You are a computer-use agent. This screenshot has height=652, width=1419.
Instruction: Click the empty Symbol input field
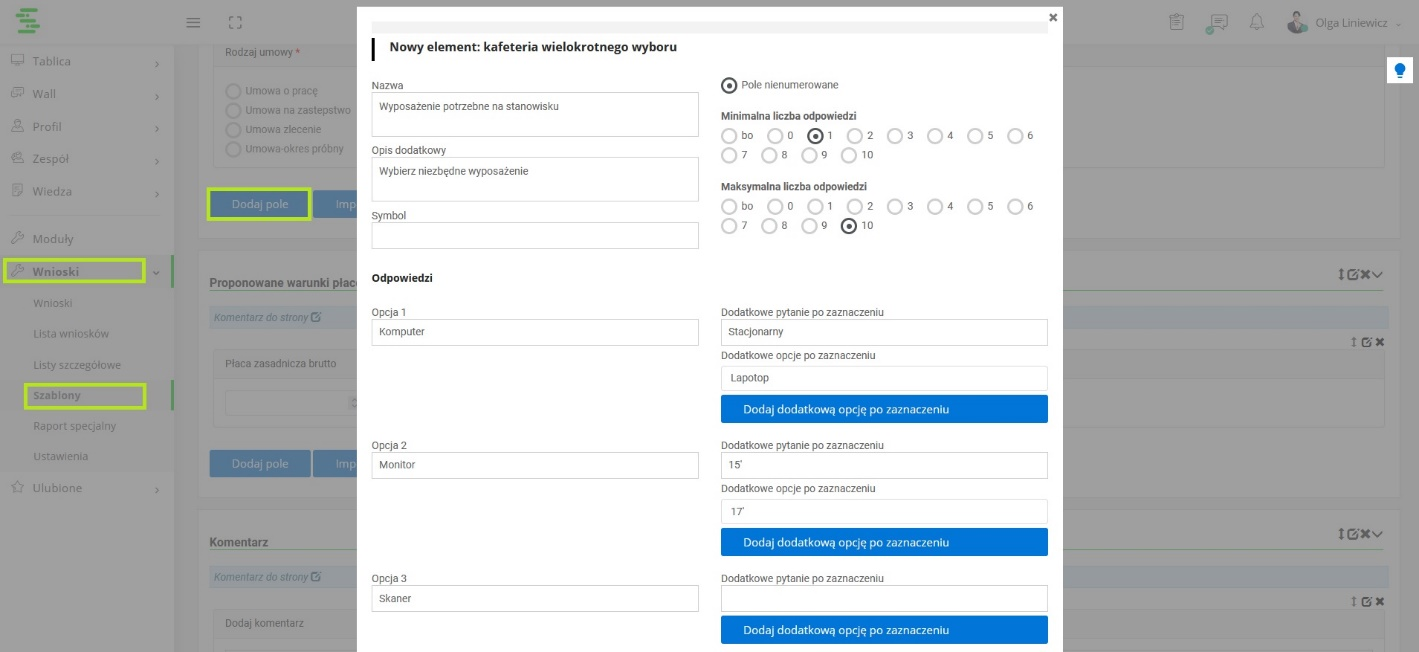click(x=535, y=235)
